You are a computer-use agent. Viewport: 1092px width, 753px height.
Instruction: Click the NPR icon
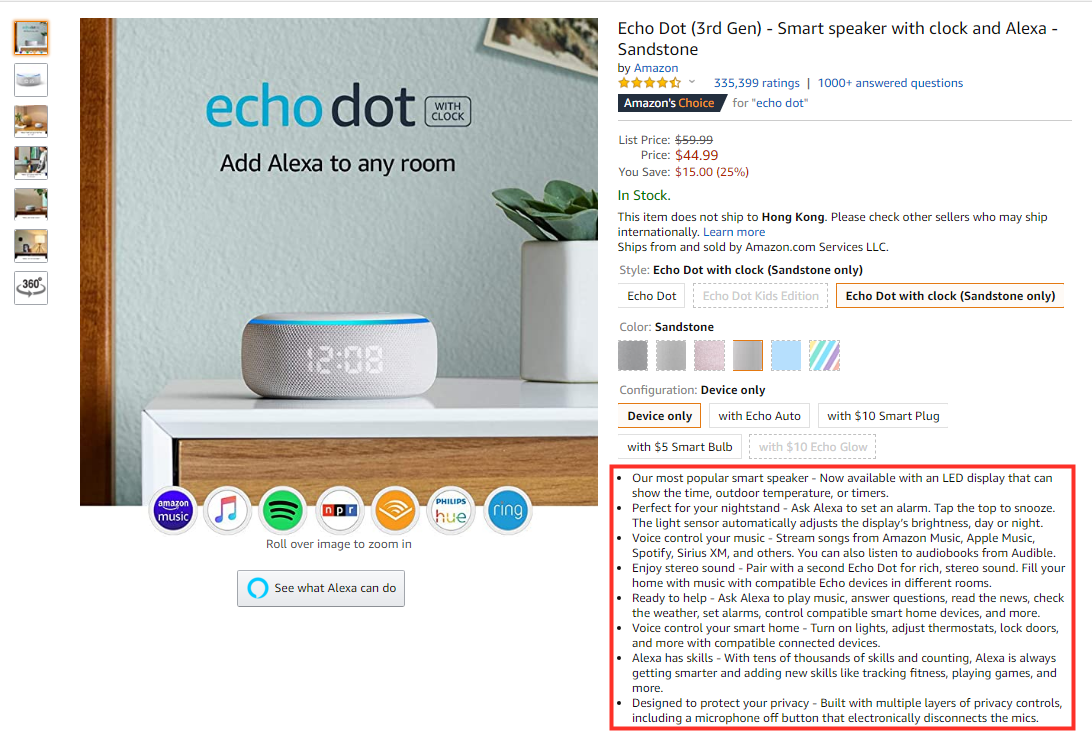pos(339,511)
